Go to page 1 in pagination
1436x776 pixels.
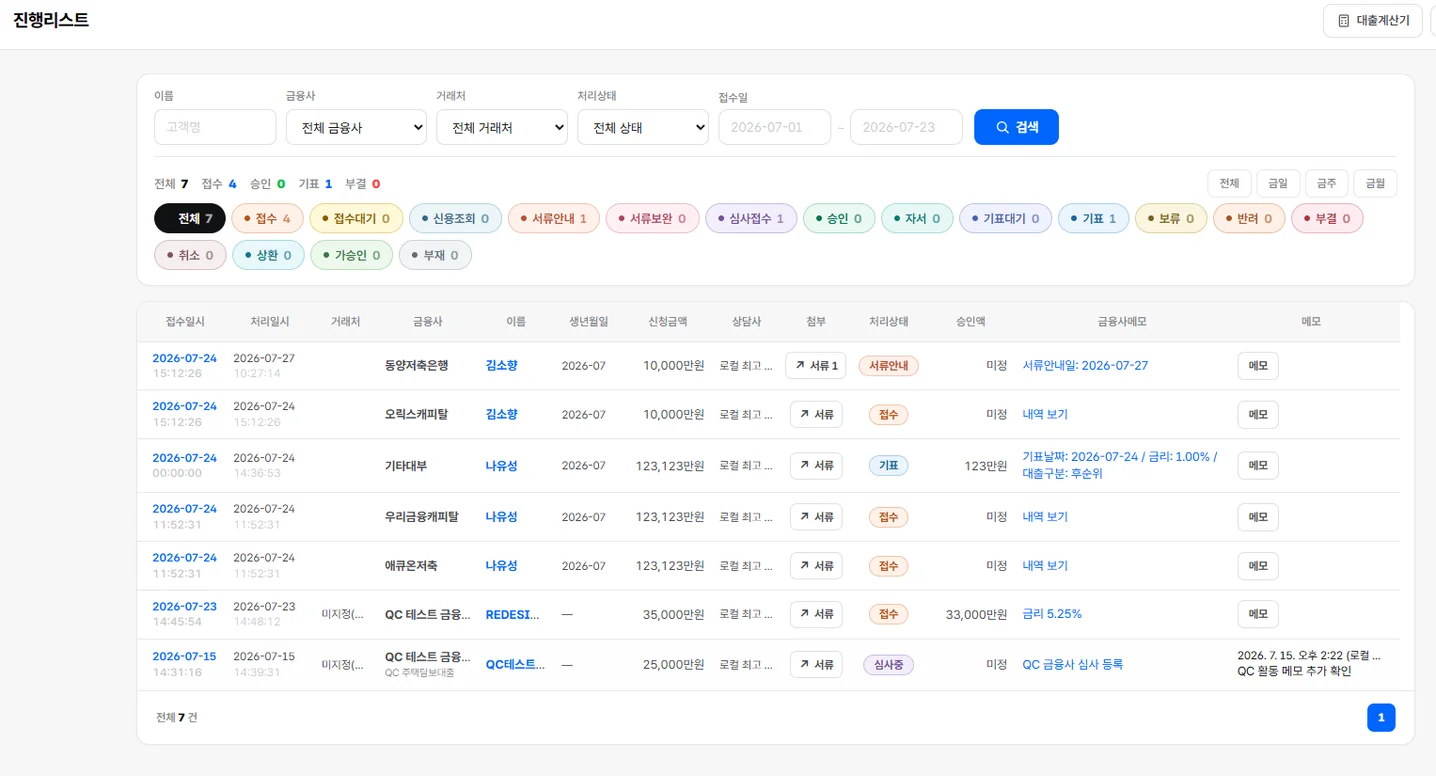pos(1381,717)
